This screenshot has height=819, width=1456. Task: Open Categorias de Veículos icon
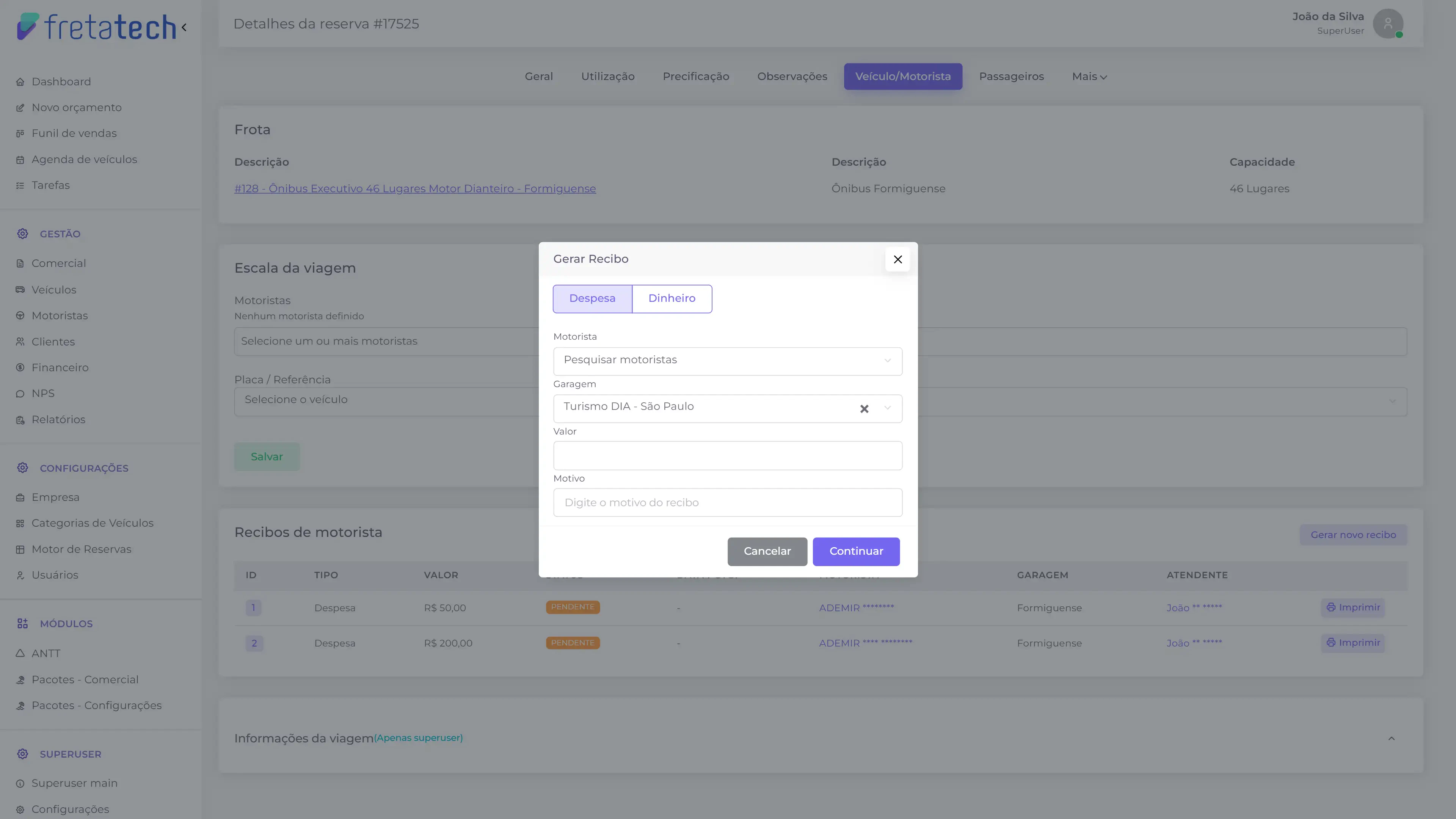pyautogui.click(x=20, y=523)
